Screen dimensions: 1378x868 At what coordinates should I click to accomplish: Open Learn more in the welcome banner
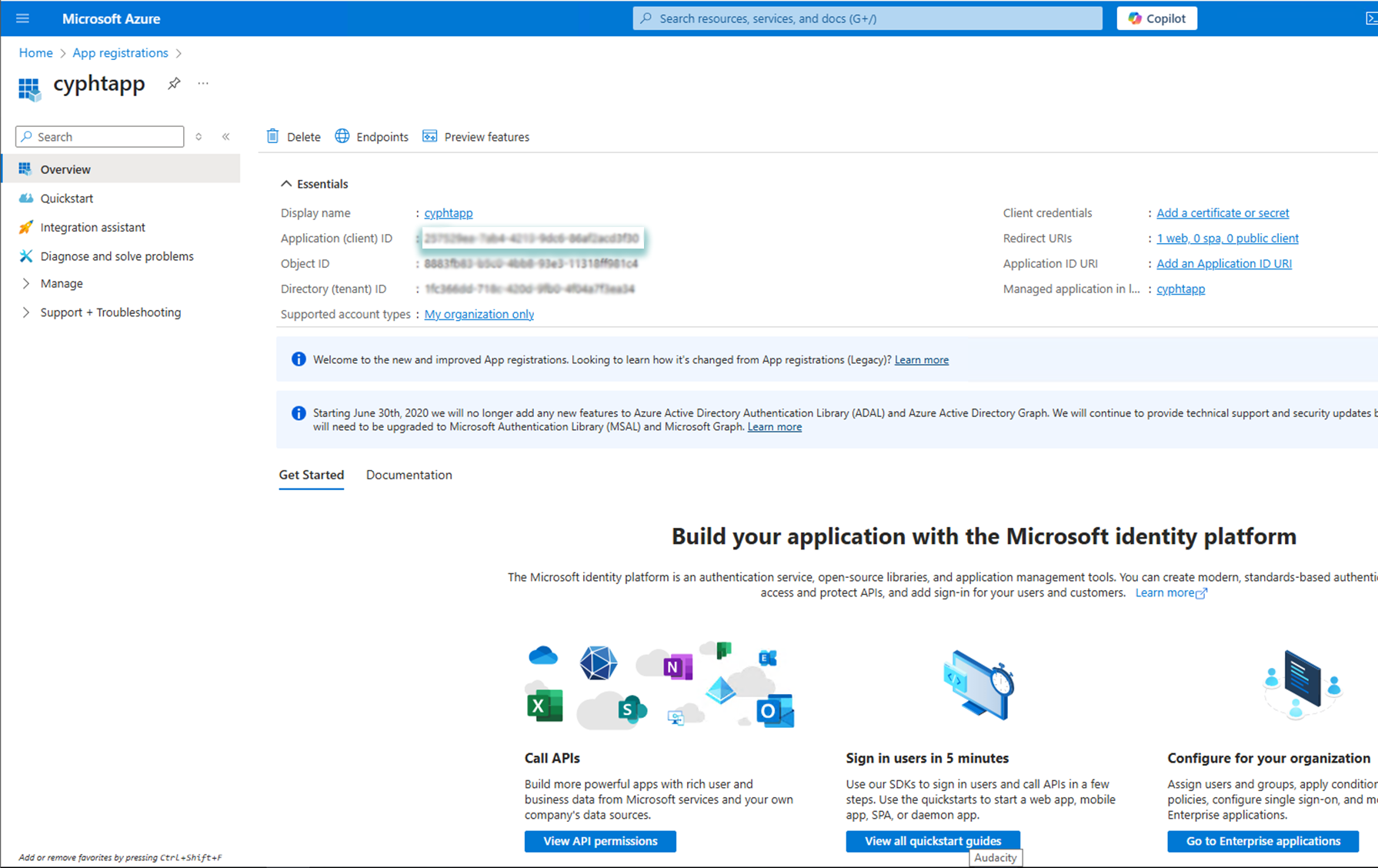tap(921, 359)
